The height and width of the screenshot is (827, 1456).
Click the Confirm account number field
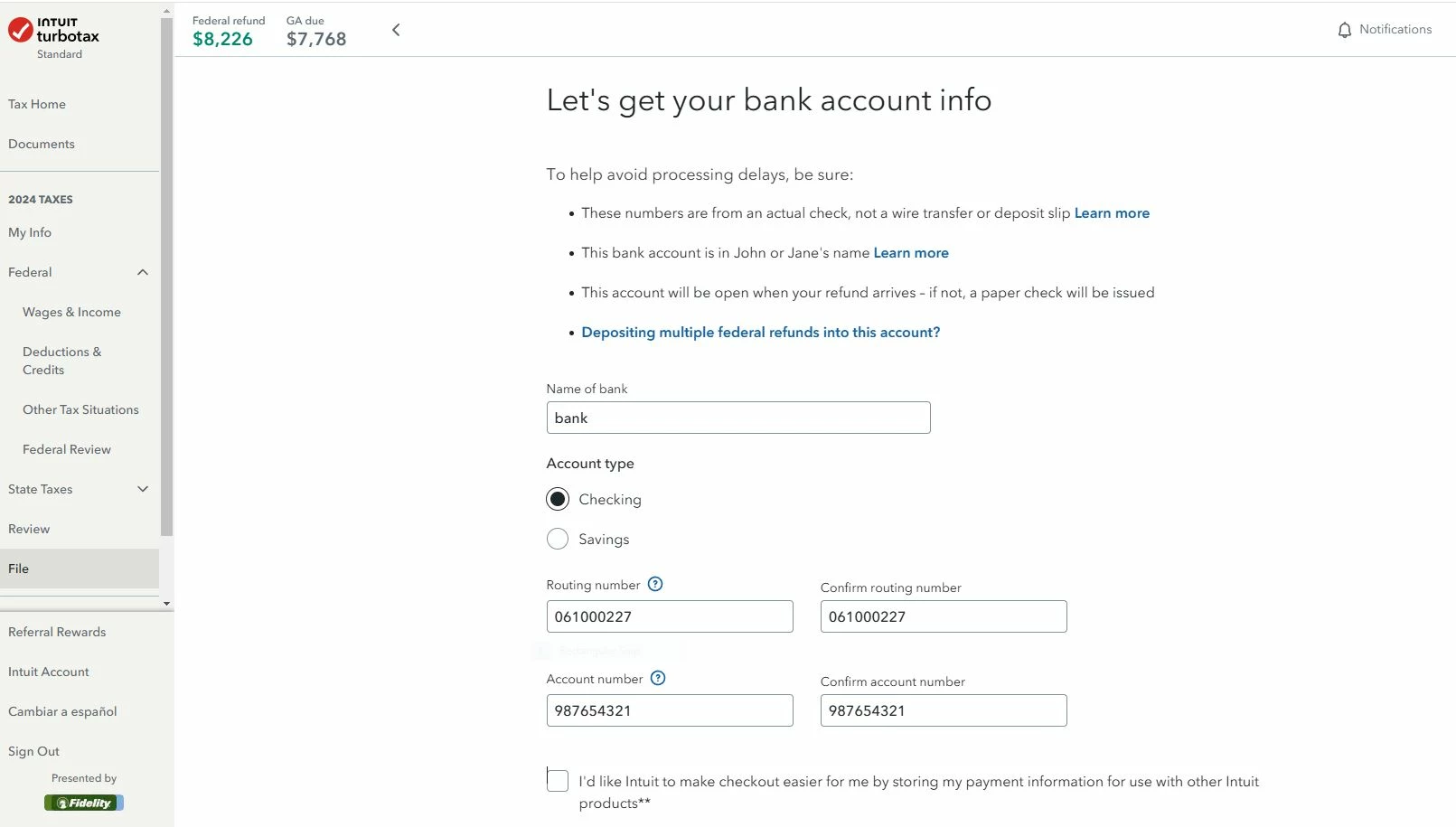[x=944, y=710]
